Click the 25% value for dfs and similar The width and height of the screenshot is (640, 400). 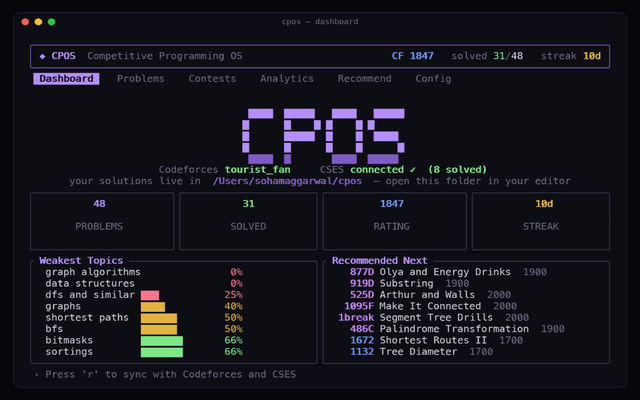click(233, 295)
